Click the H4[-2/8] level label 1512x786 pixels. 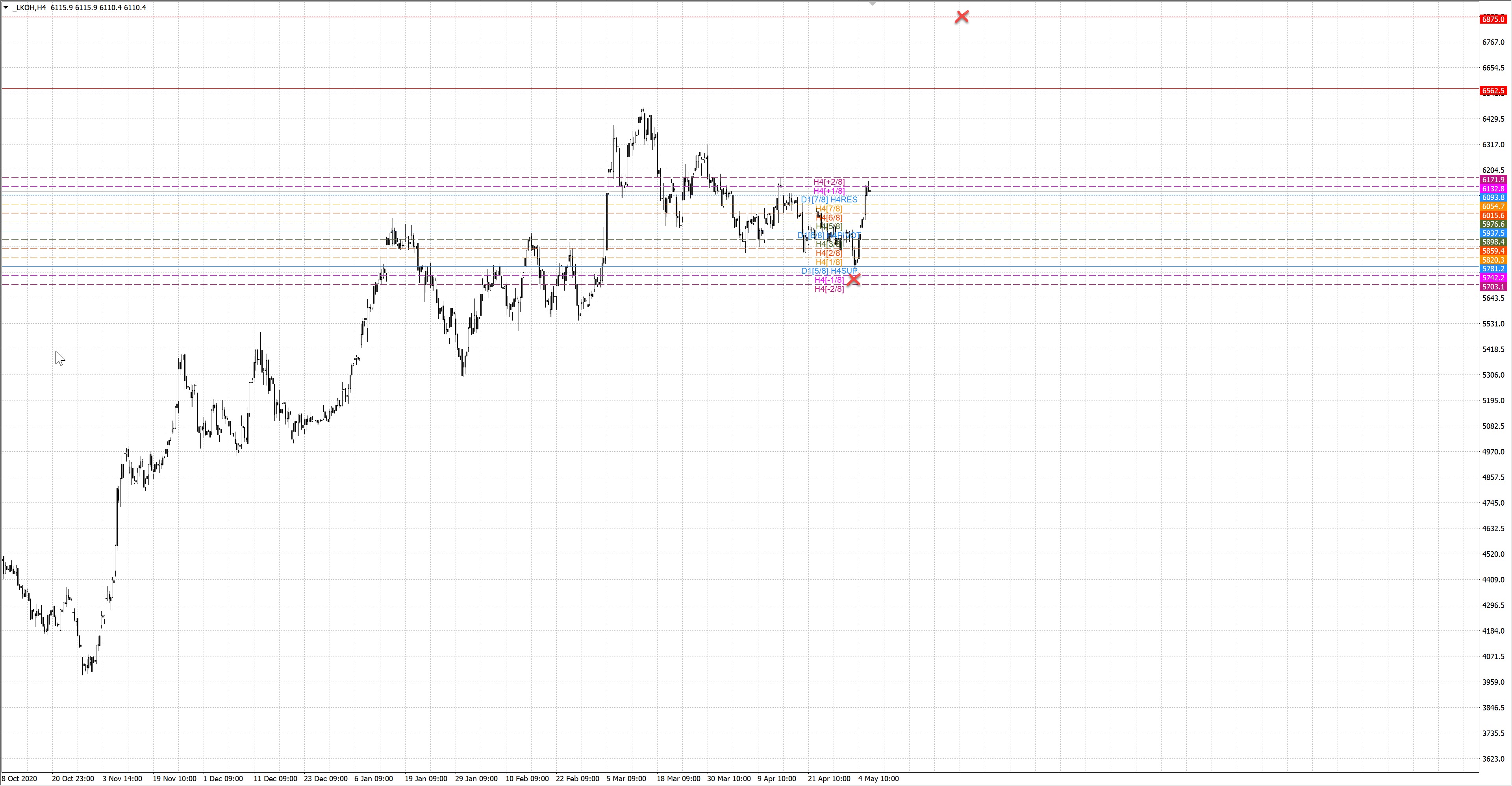pyautogui.click(x=829, y=289)
